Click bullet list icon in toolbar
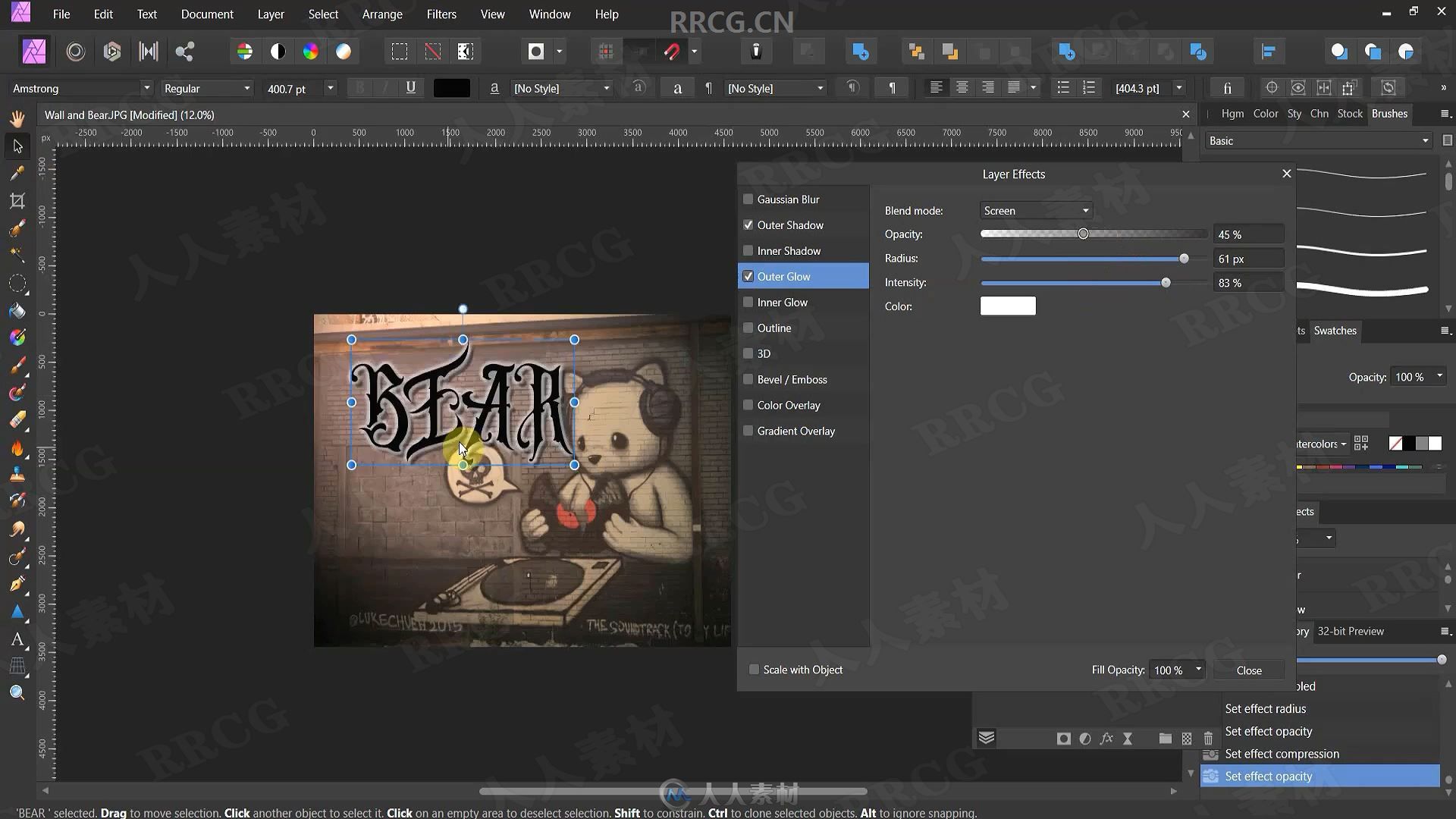1456x819 pixels. tap(1063, 88)
